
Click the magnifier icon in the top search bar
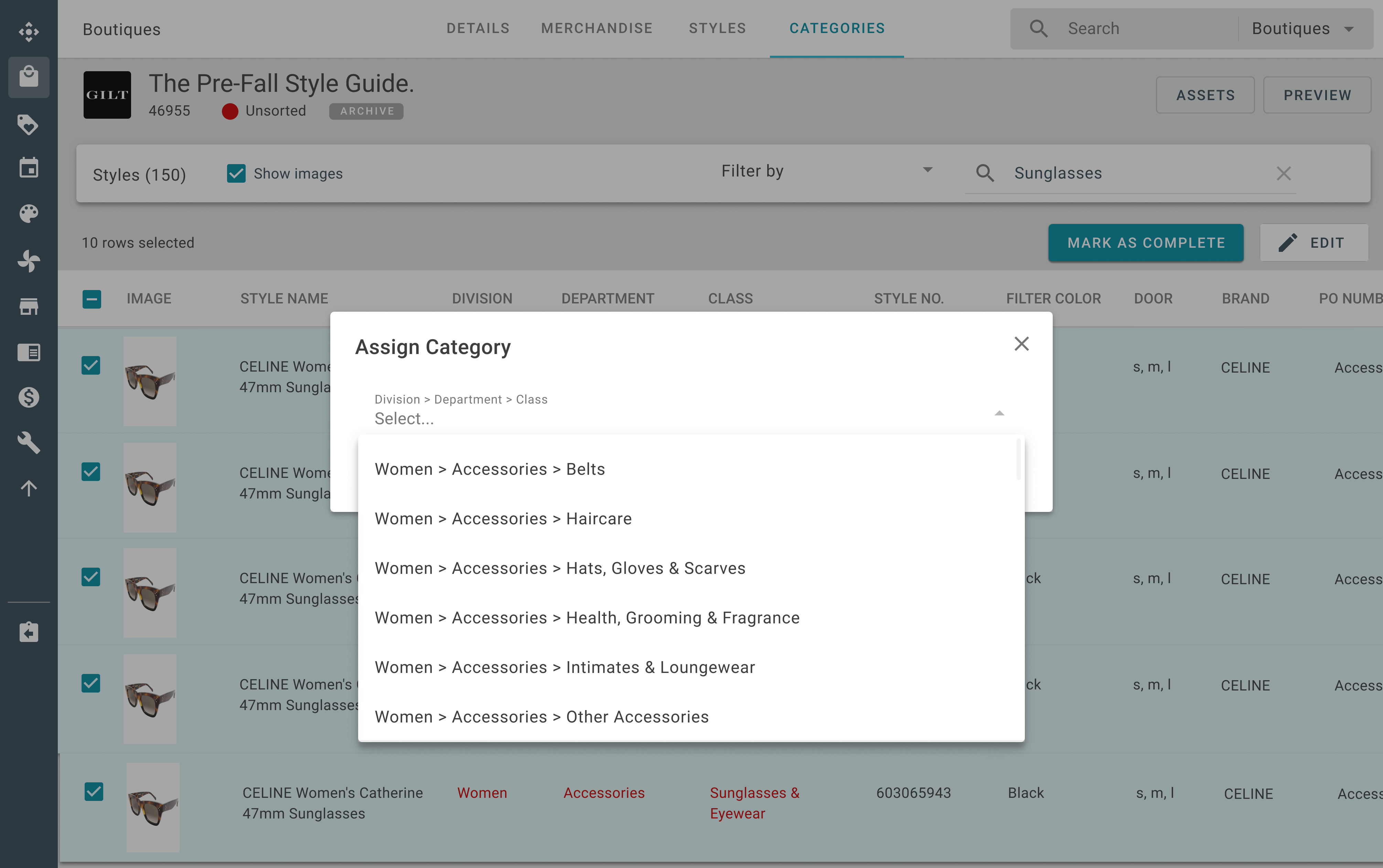1039,28
